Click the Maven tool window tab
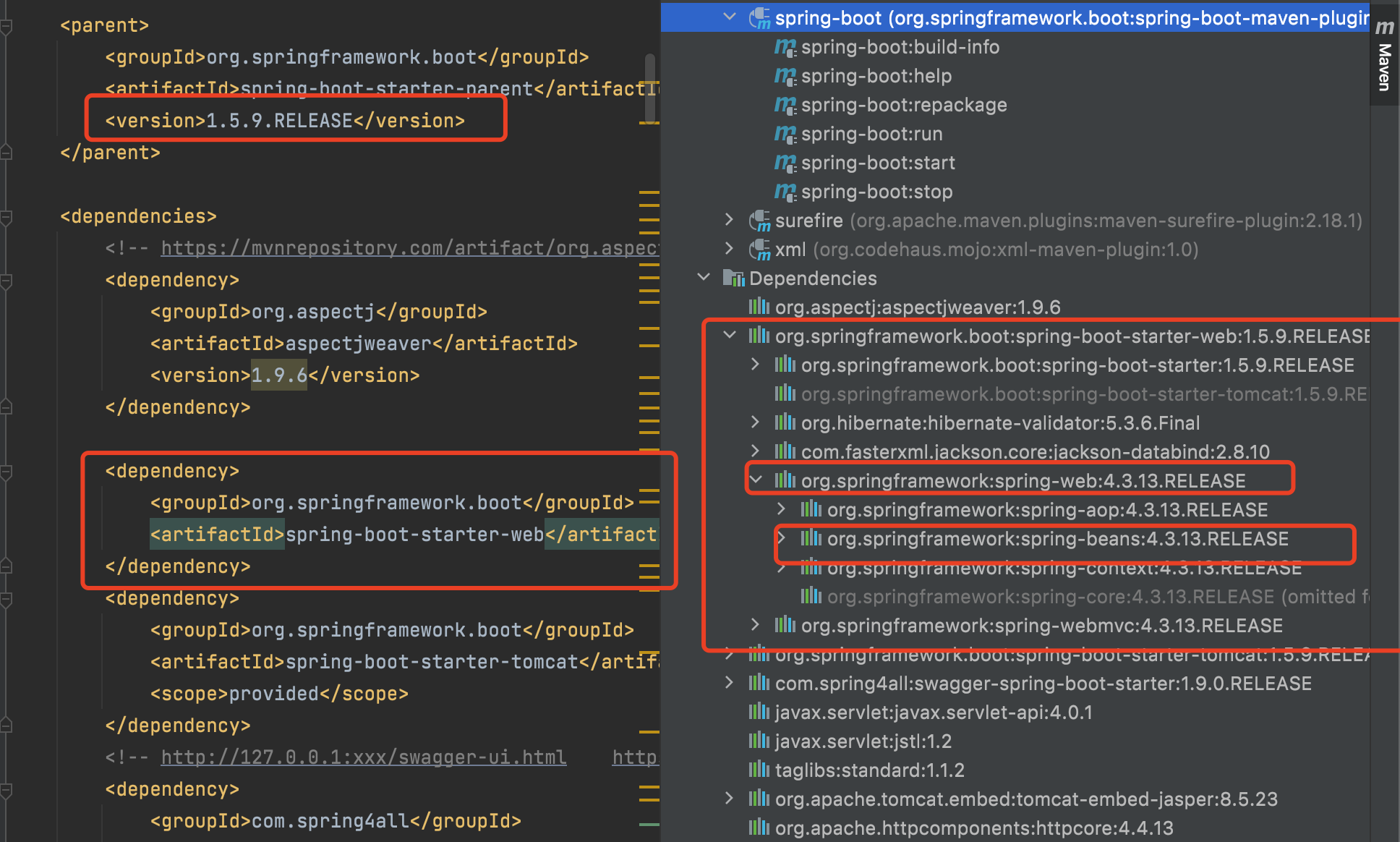 (1384, 56)
